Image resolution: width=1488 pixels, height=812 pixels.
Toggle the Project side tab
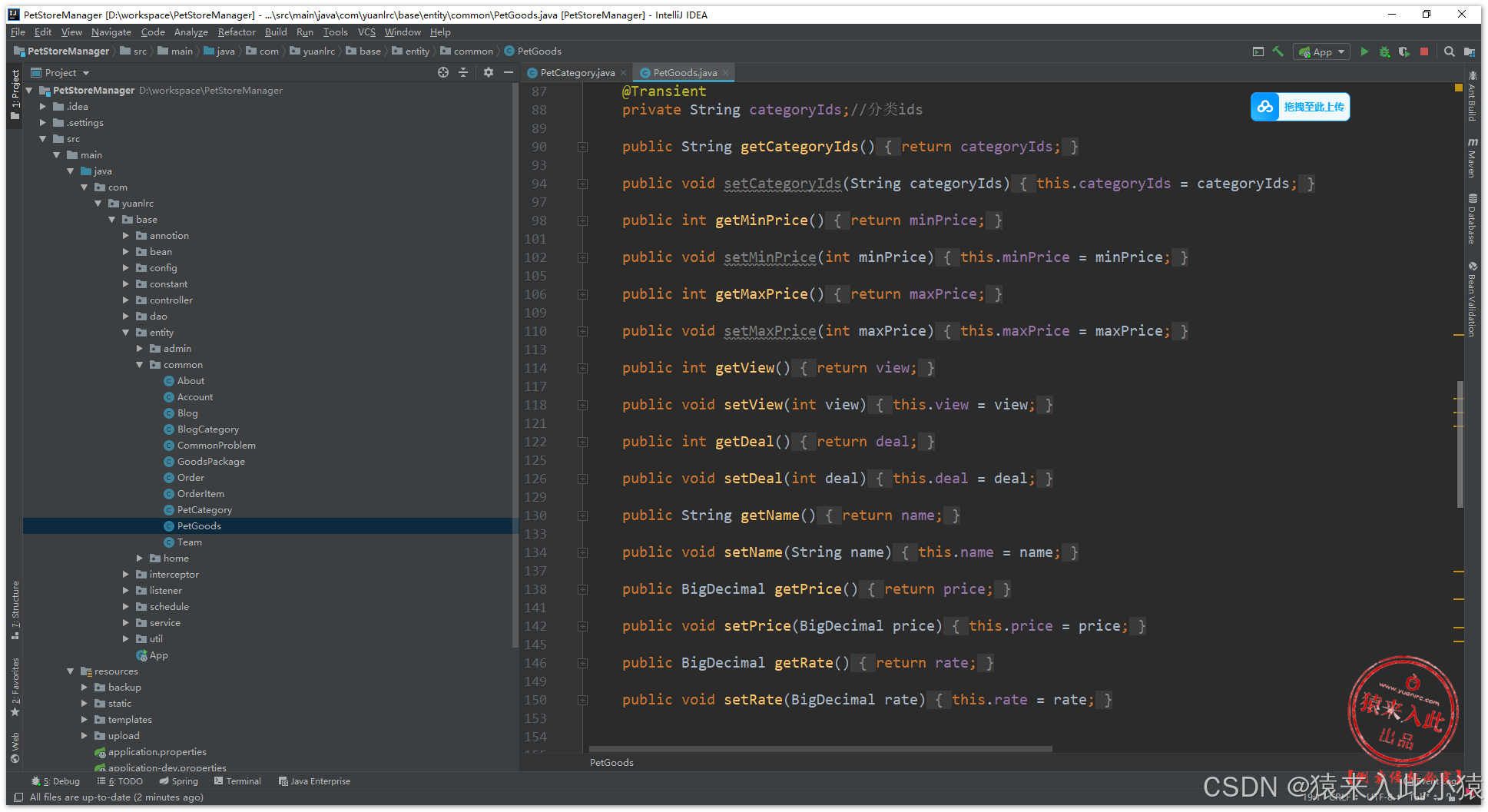click(15, 94)
